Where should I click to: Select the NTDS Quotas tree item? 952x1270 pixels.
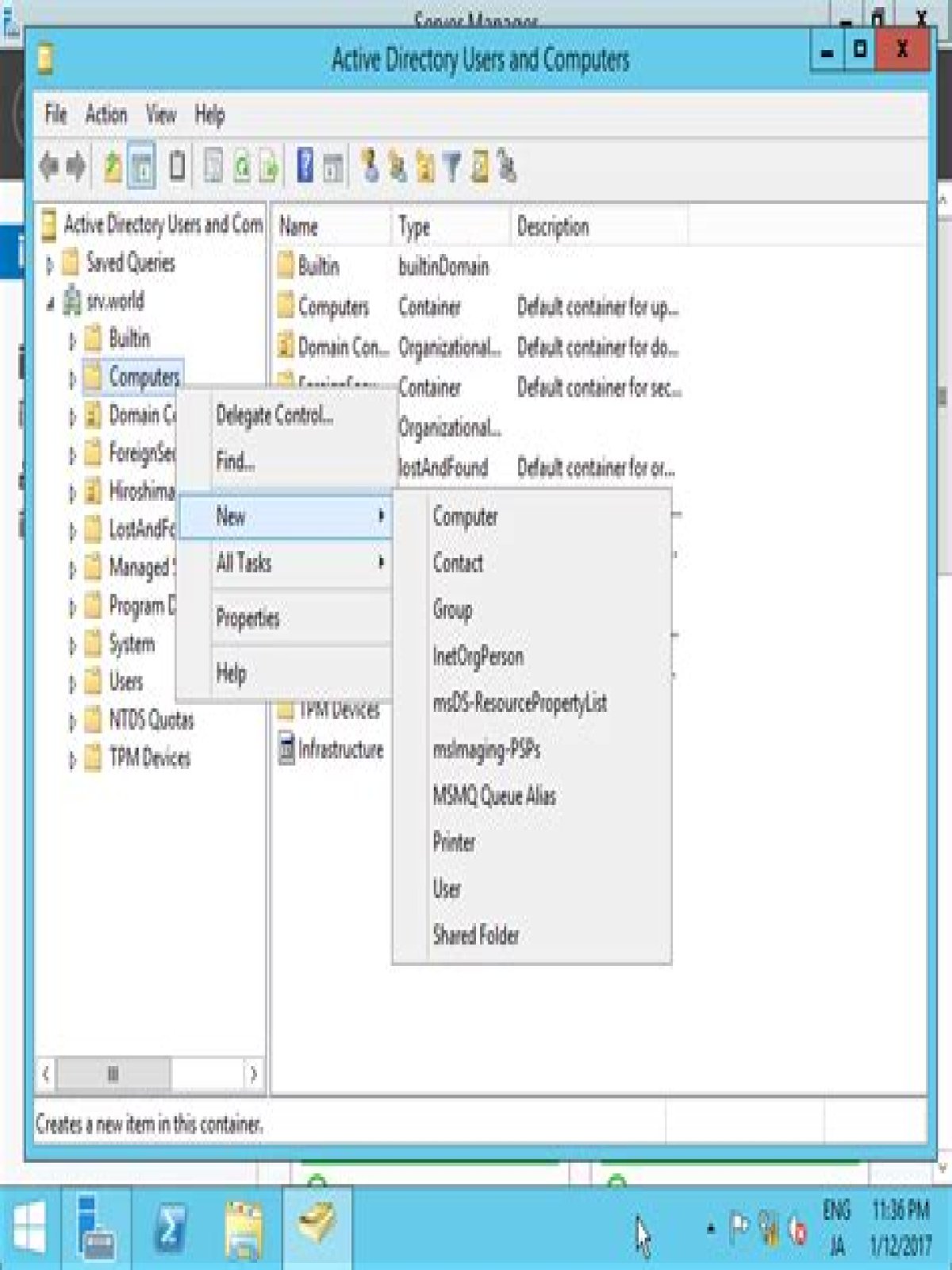[140, 721]
